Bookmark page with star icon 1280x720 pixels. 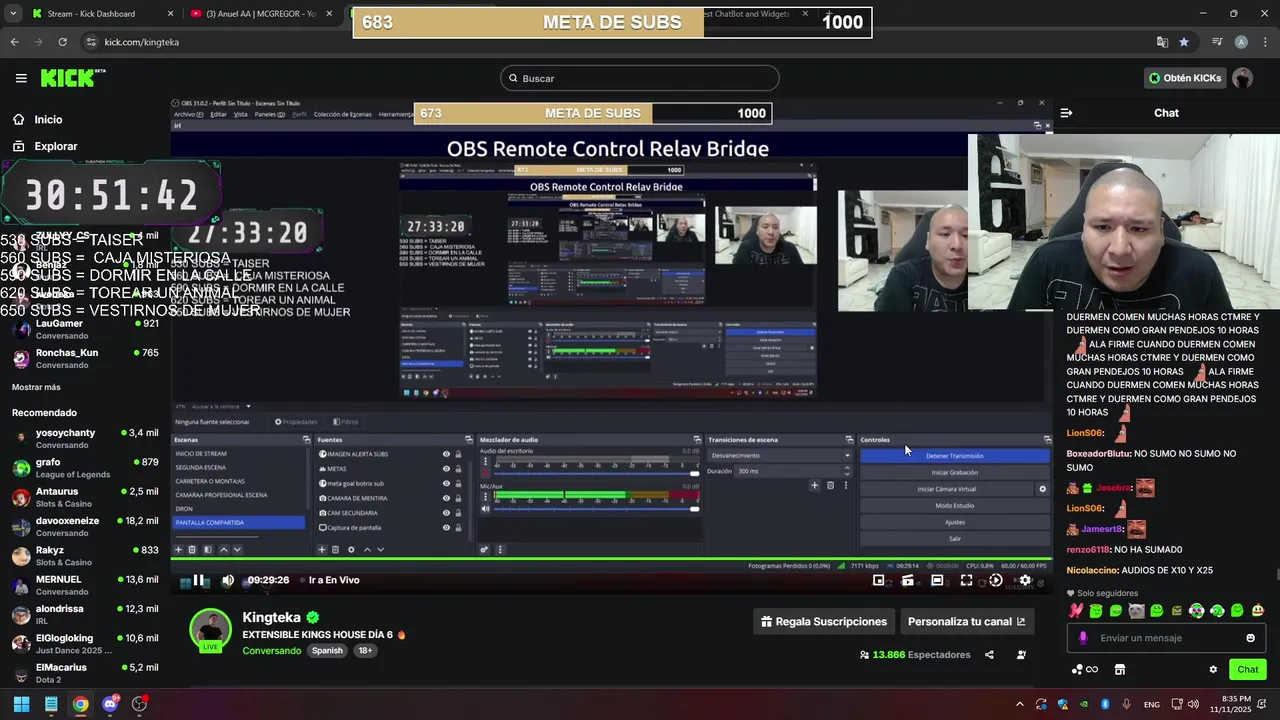pos(1184,42)
